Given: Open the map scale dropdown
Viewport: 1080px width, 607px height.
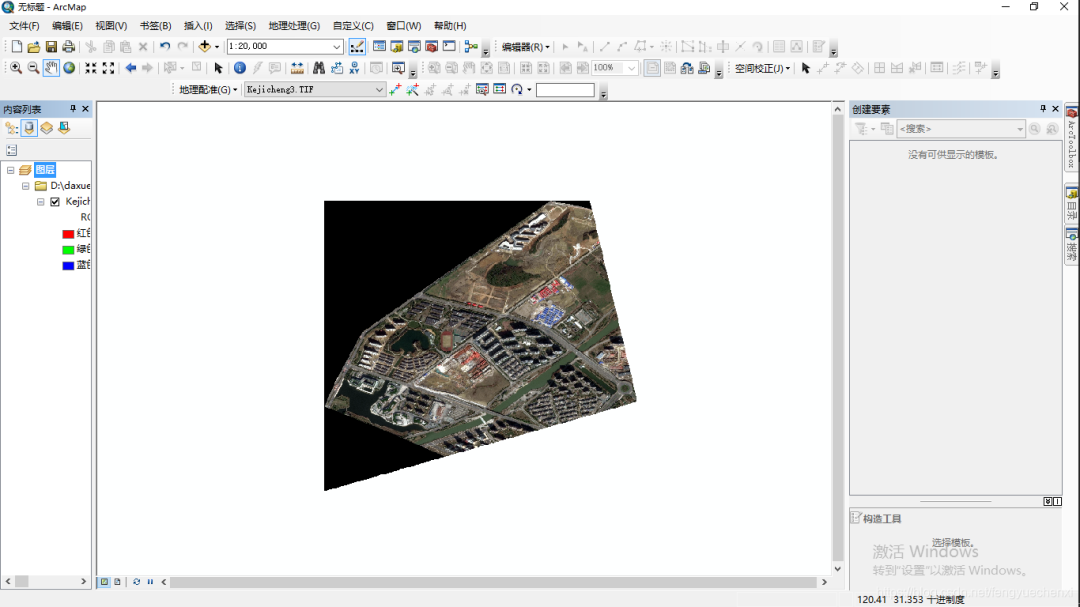Looking at the screenshot, I should (336, 47).
